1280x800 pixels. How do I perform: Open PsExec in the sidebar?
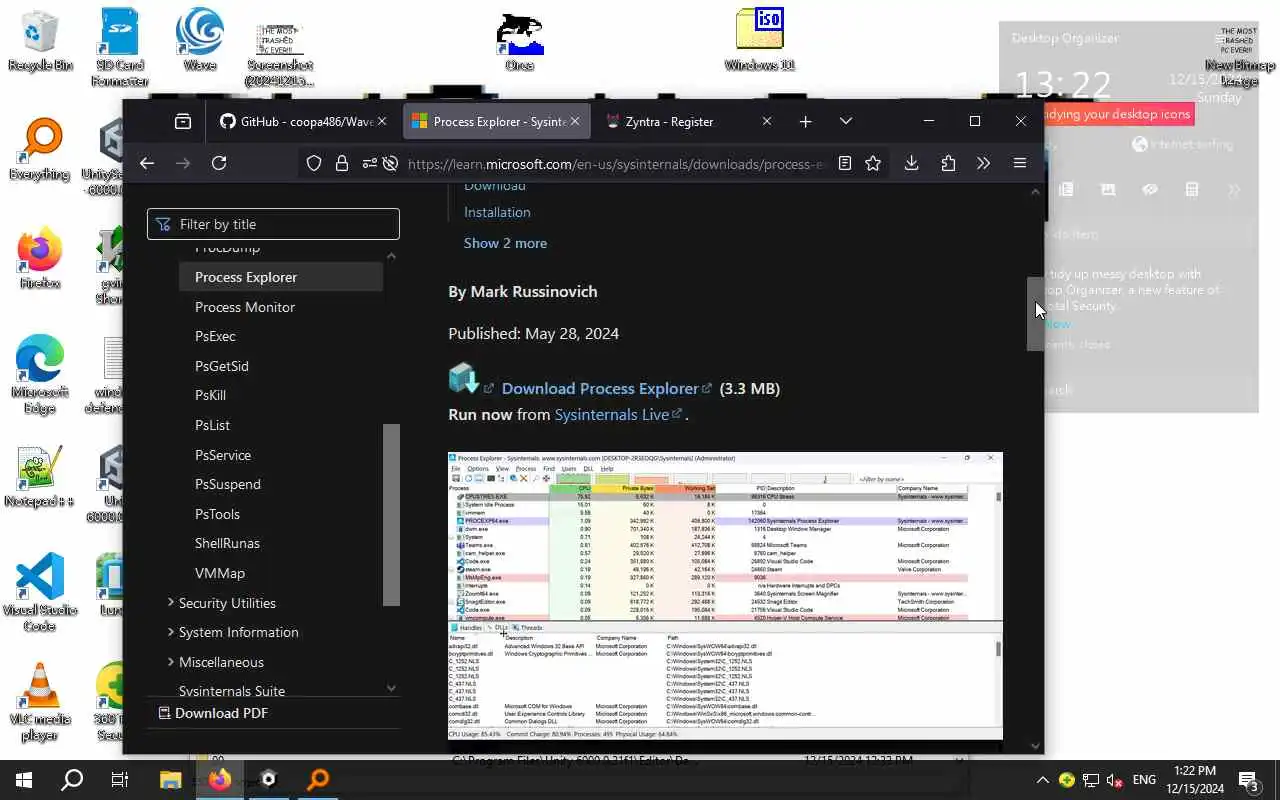pyautogui.click(x=215, y=336)
